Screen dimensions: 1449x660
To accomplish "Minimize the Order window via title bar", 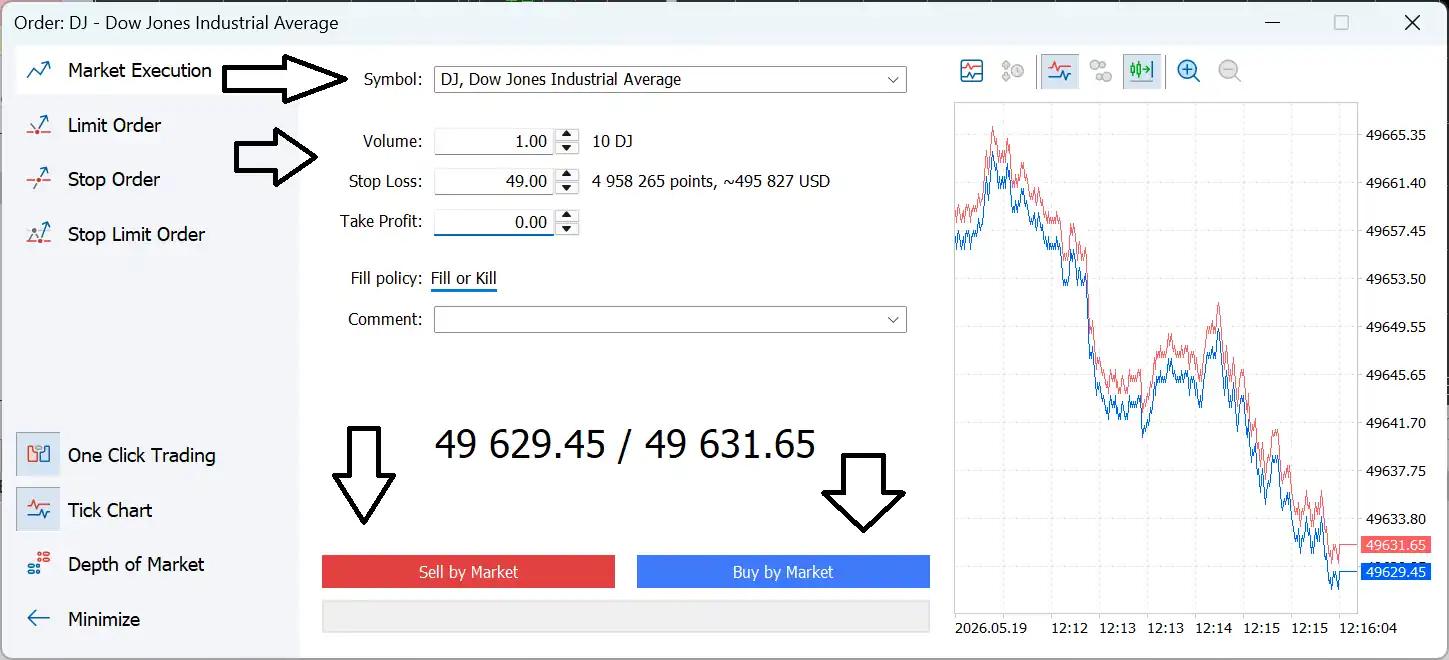I will coord(1273,22).
